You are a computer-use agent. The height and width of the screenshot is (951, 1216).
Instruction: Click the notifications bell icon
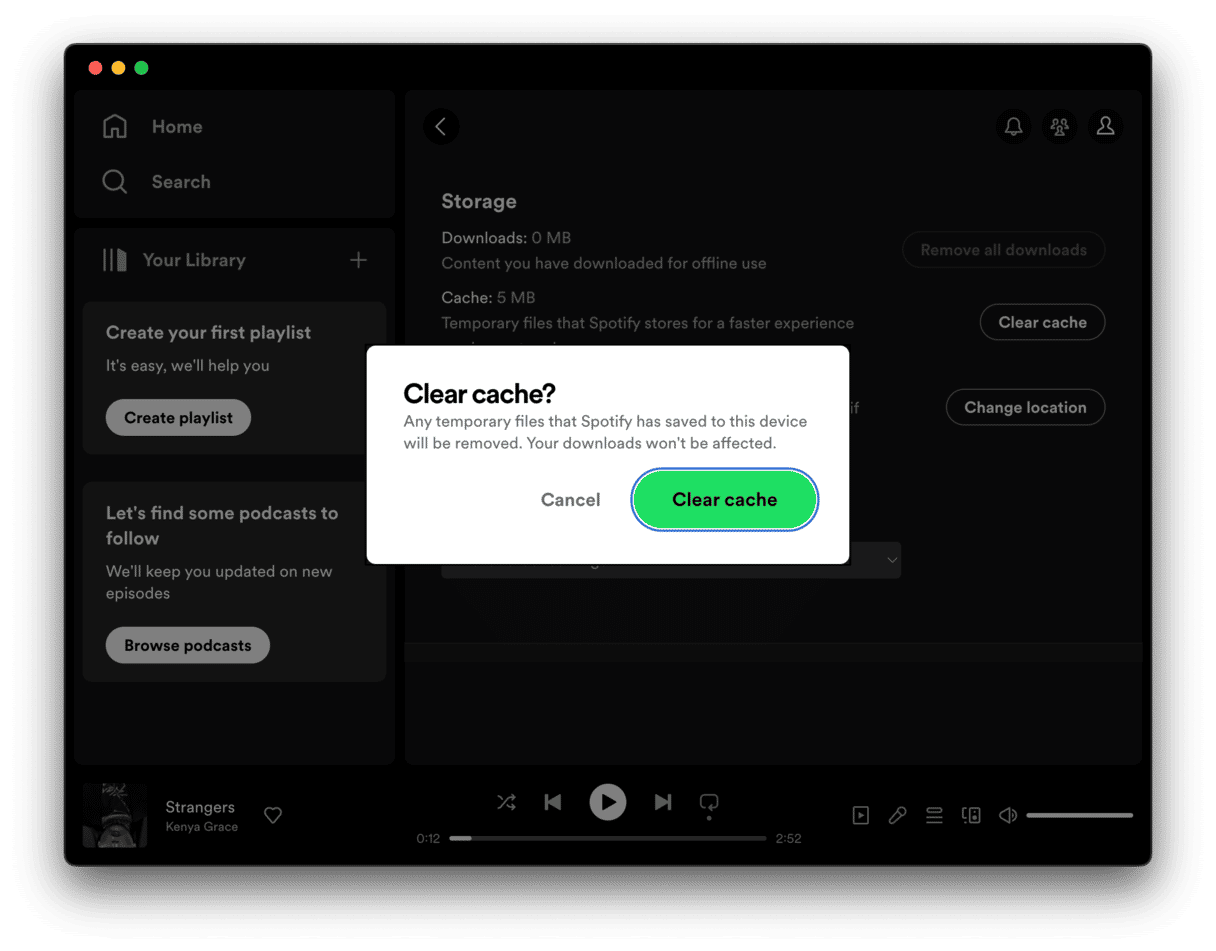point(1013,127)
